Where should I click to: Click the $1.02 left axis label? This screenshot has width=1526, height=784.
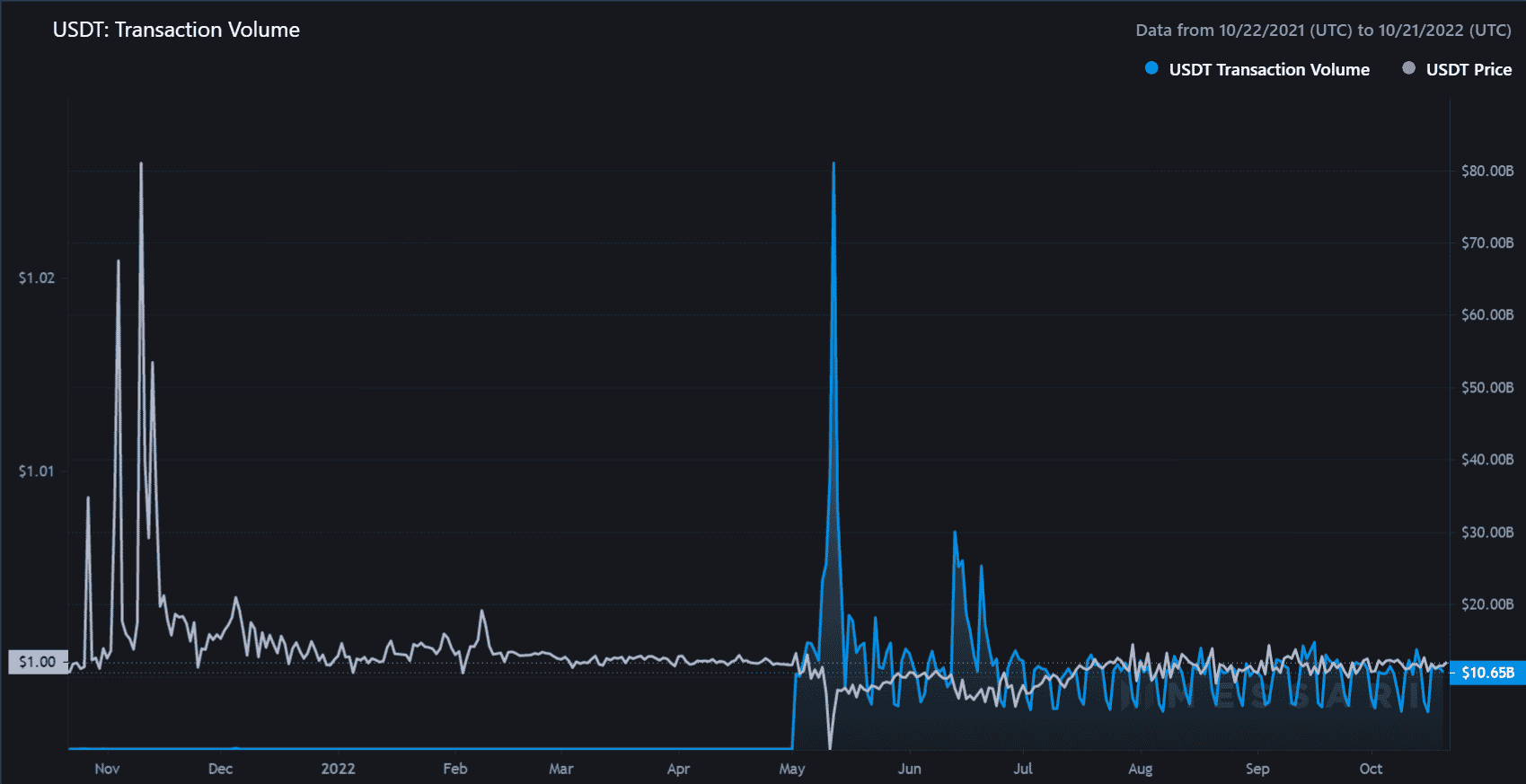pos(37,278)
